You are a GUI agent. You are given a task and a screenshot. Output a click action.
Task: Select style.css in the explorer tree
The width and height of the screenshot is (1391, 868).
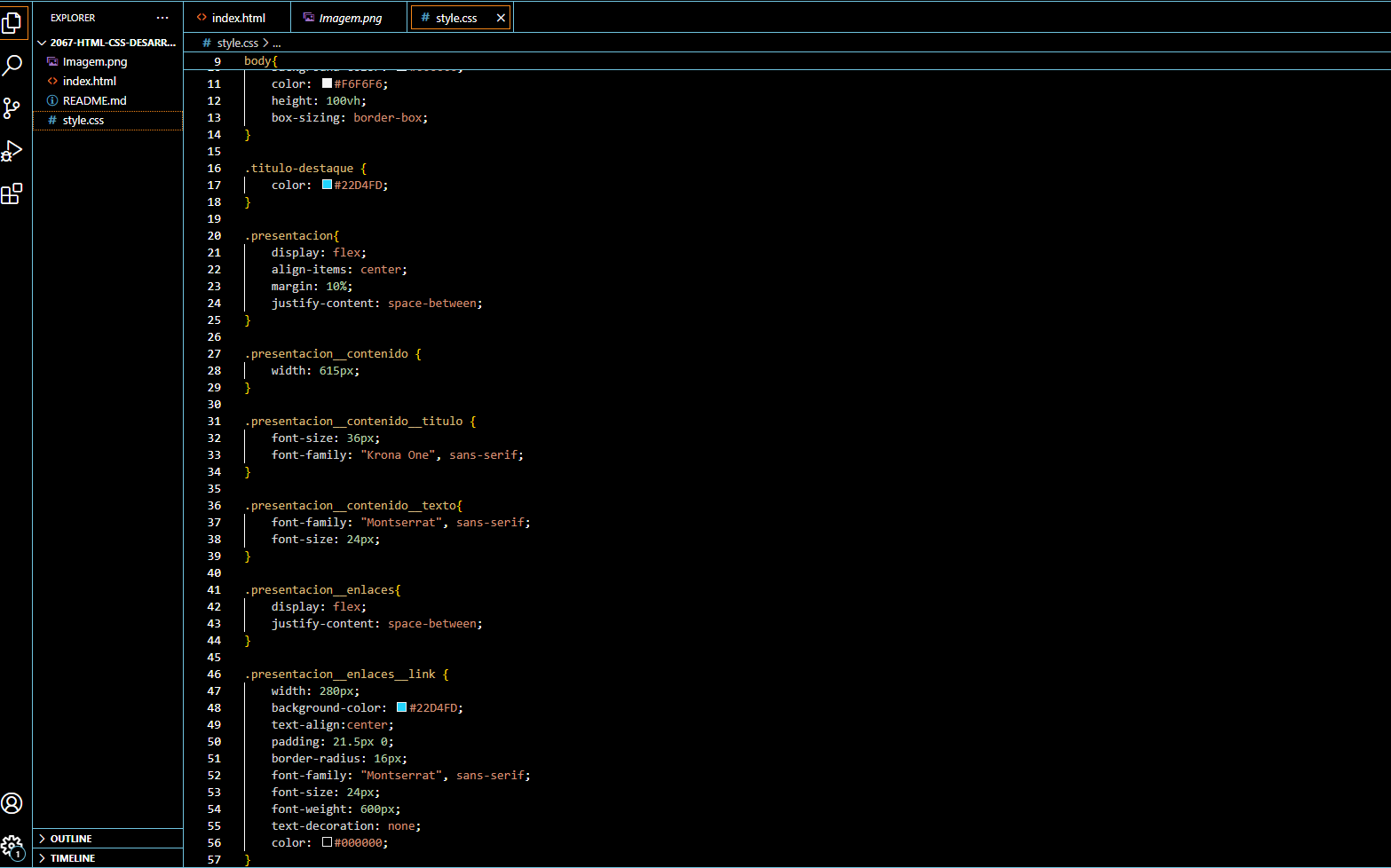click(107, 120)
